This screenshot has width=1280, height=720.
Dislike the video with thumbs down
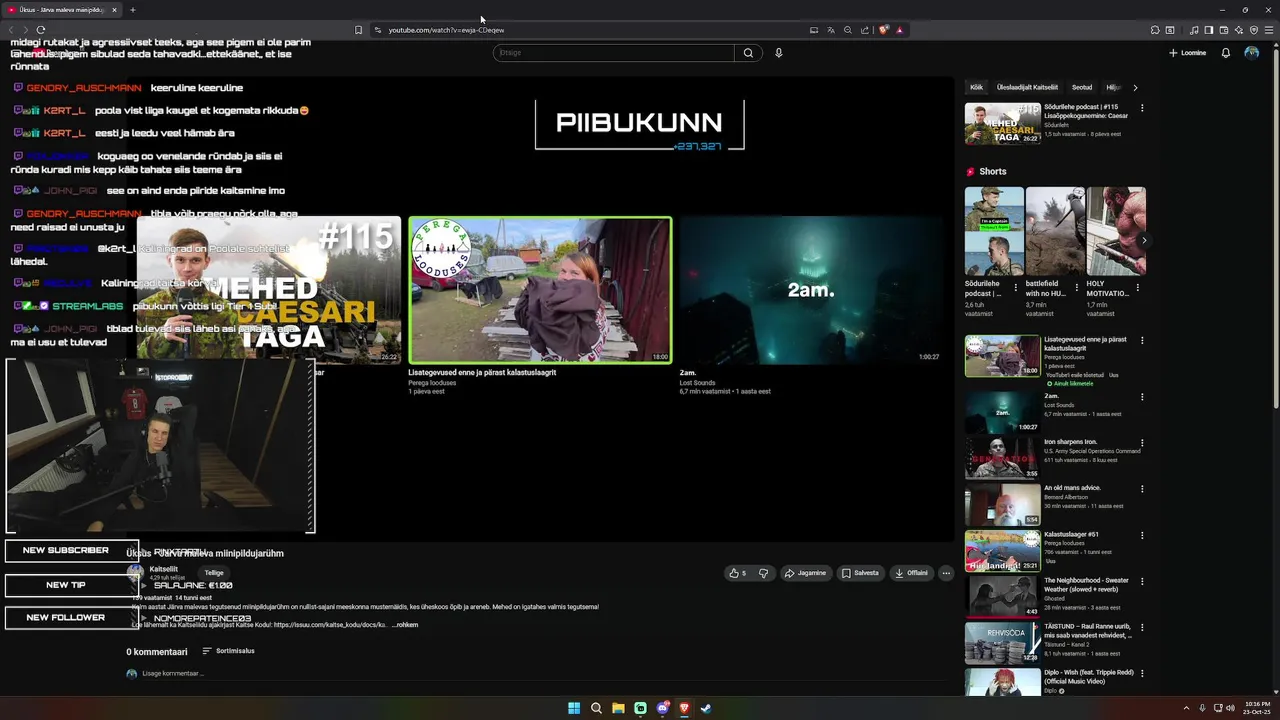click(764, 573)
